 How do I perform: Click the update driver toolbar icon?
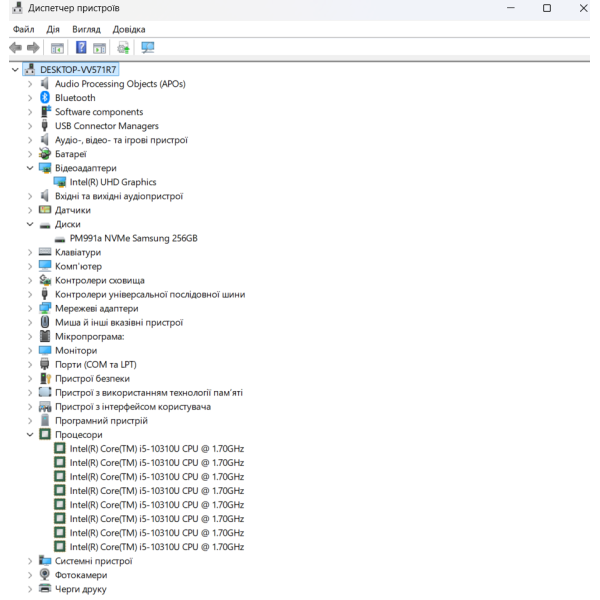[123, 48]
